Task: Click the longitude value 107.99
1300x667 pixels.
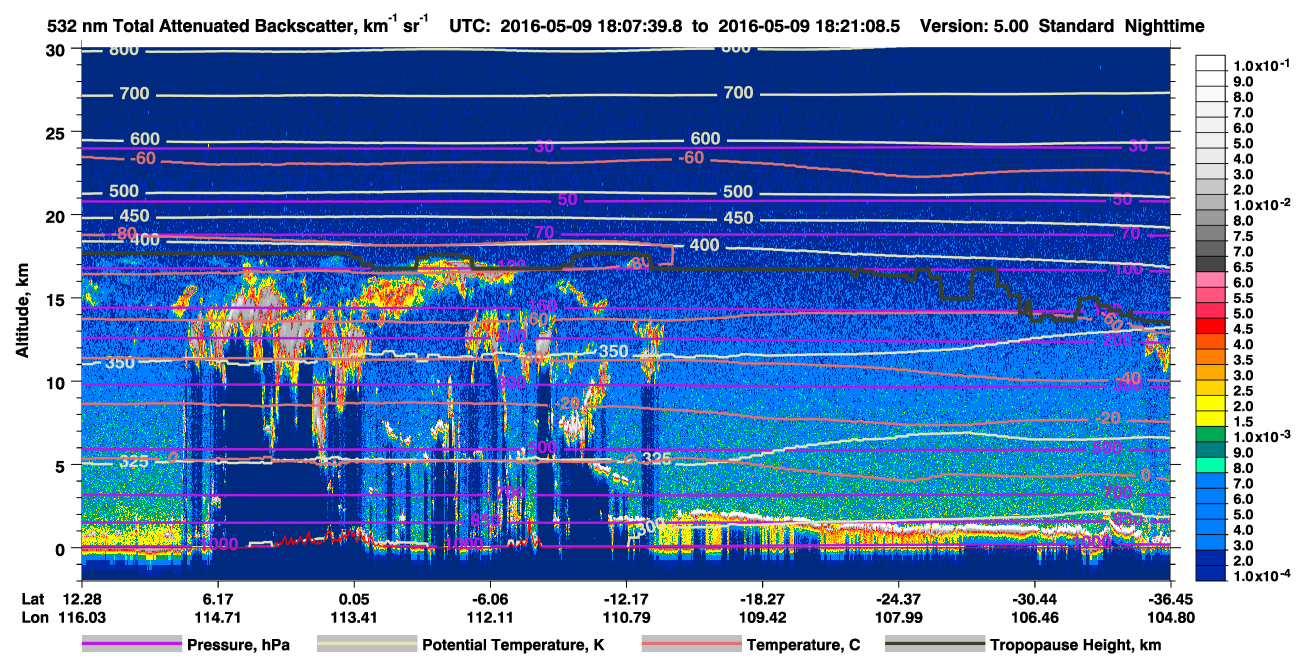Action: pos(898,617)
